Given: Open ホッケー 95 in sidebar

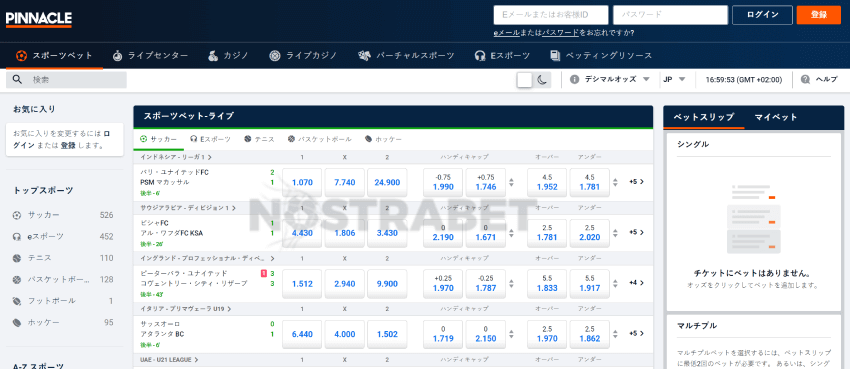Looking at the screenshot, I should tap(63, 322).
